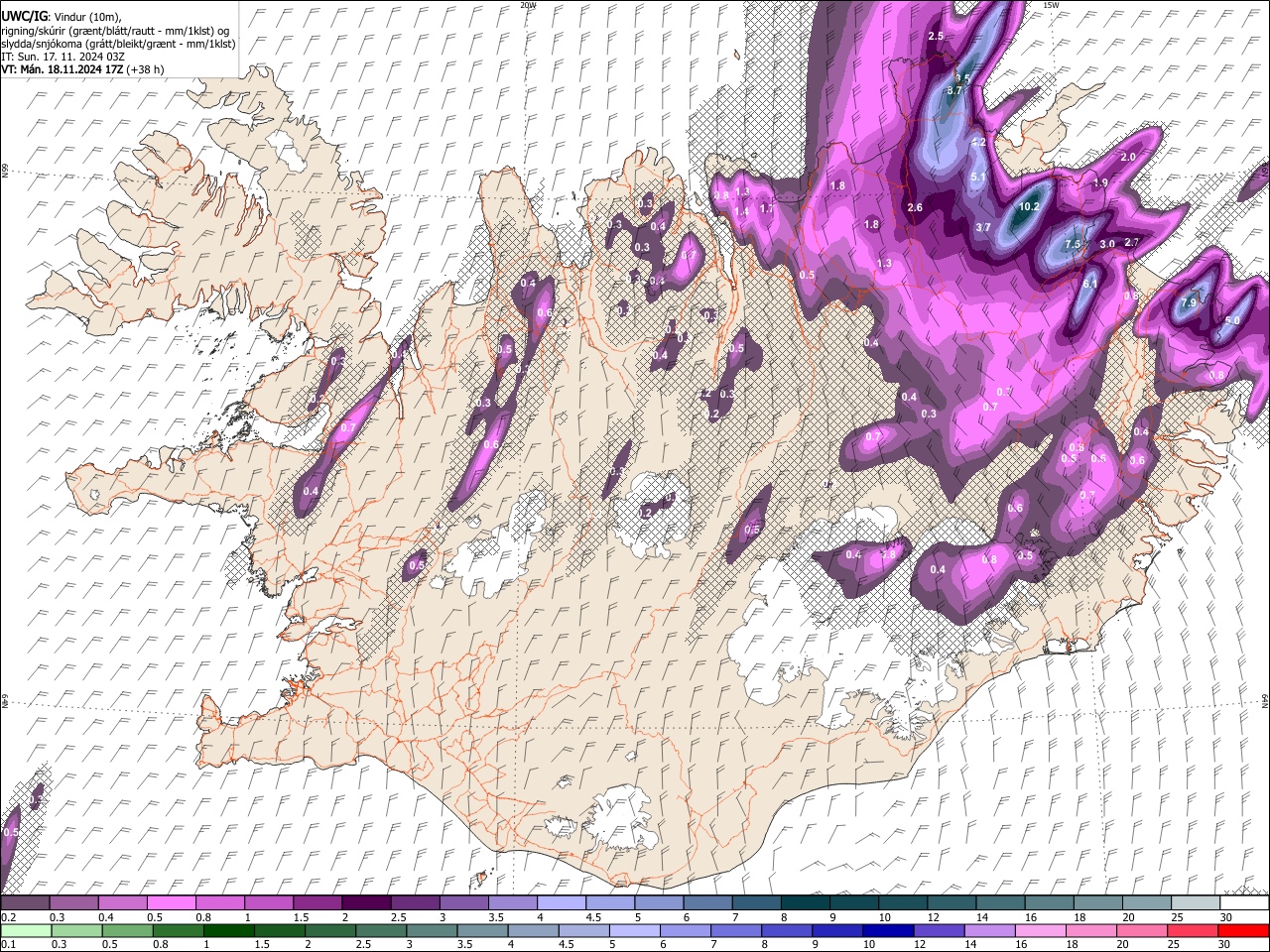
Task: Click the 4.2 value label on the map
Action: click(x=978, y=142)
